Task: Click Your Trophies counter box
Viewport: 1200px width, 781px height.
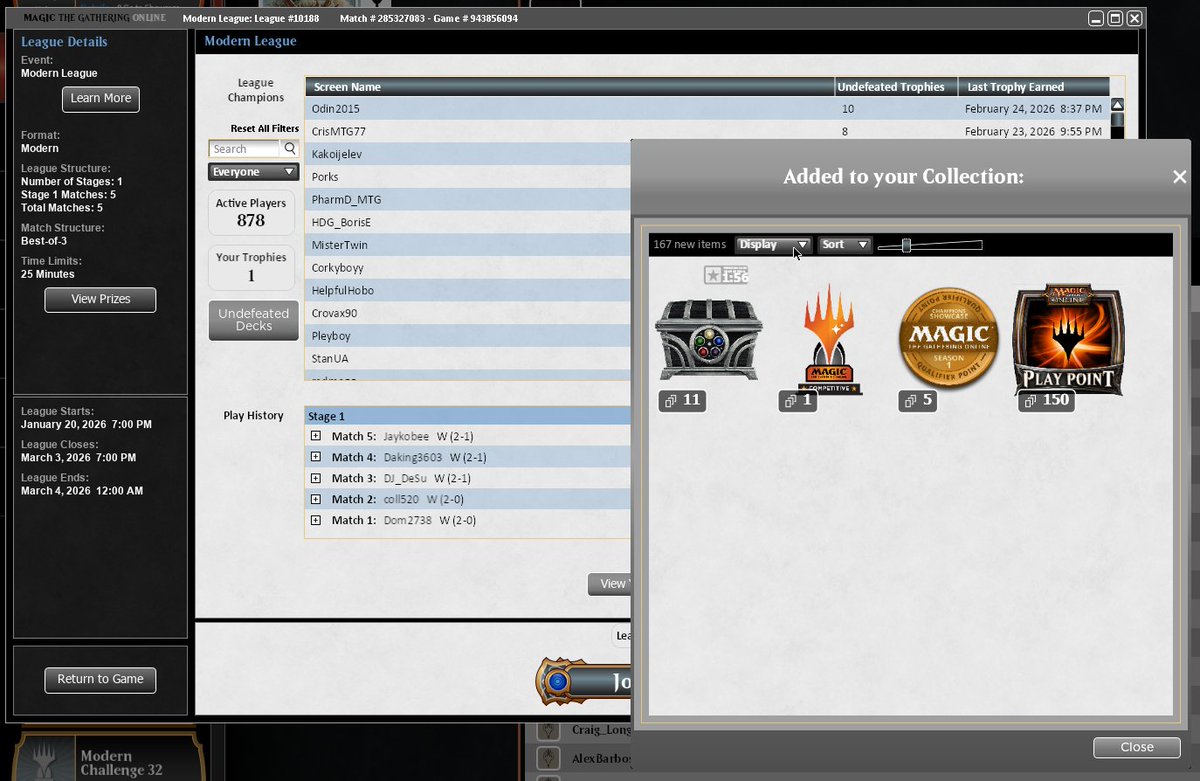Action: (x=251, y=267)
